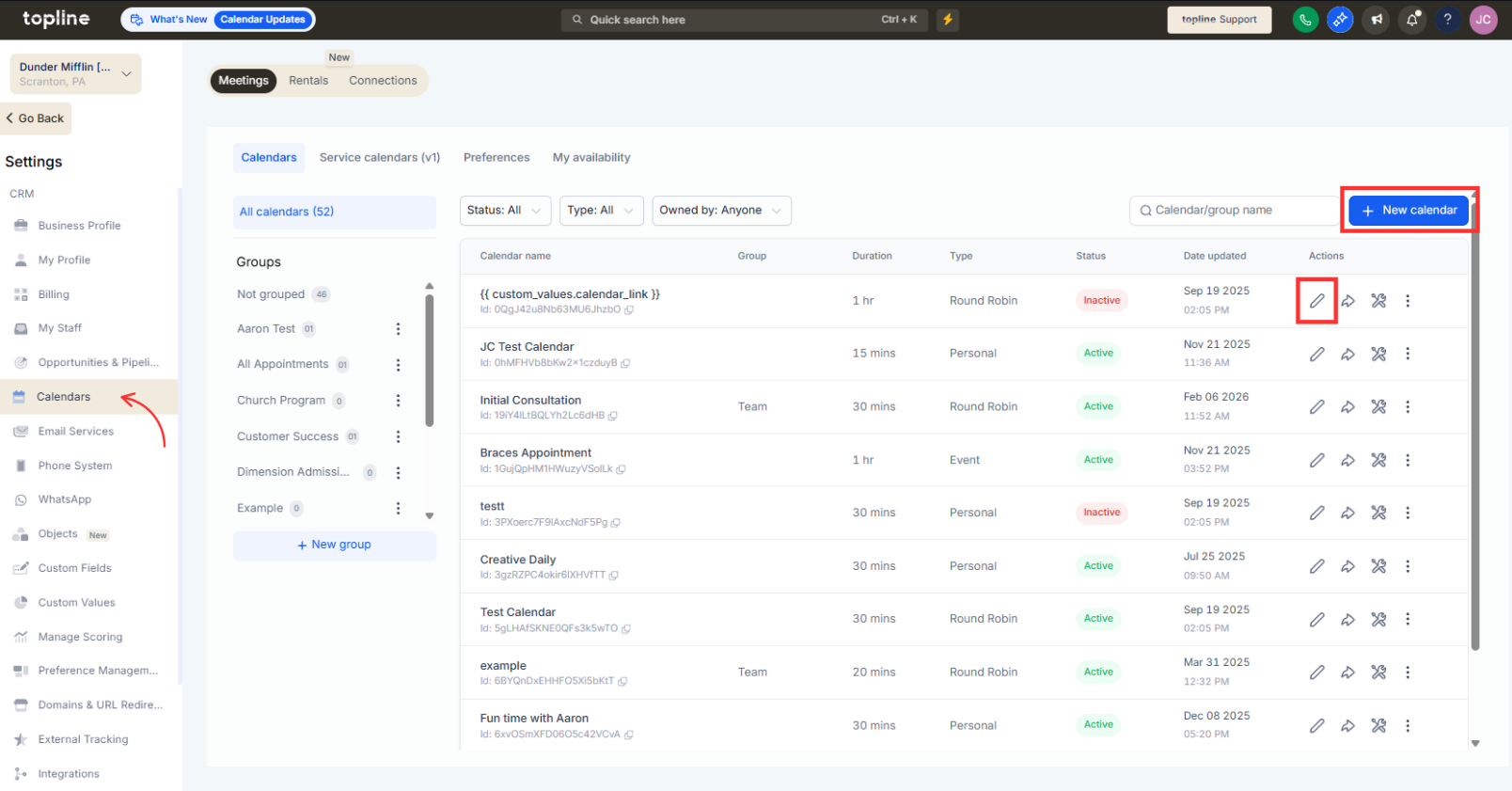Copy the Braces Appointment calendar ID

[621, 469]
